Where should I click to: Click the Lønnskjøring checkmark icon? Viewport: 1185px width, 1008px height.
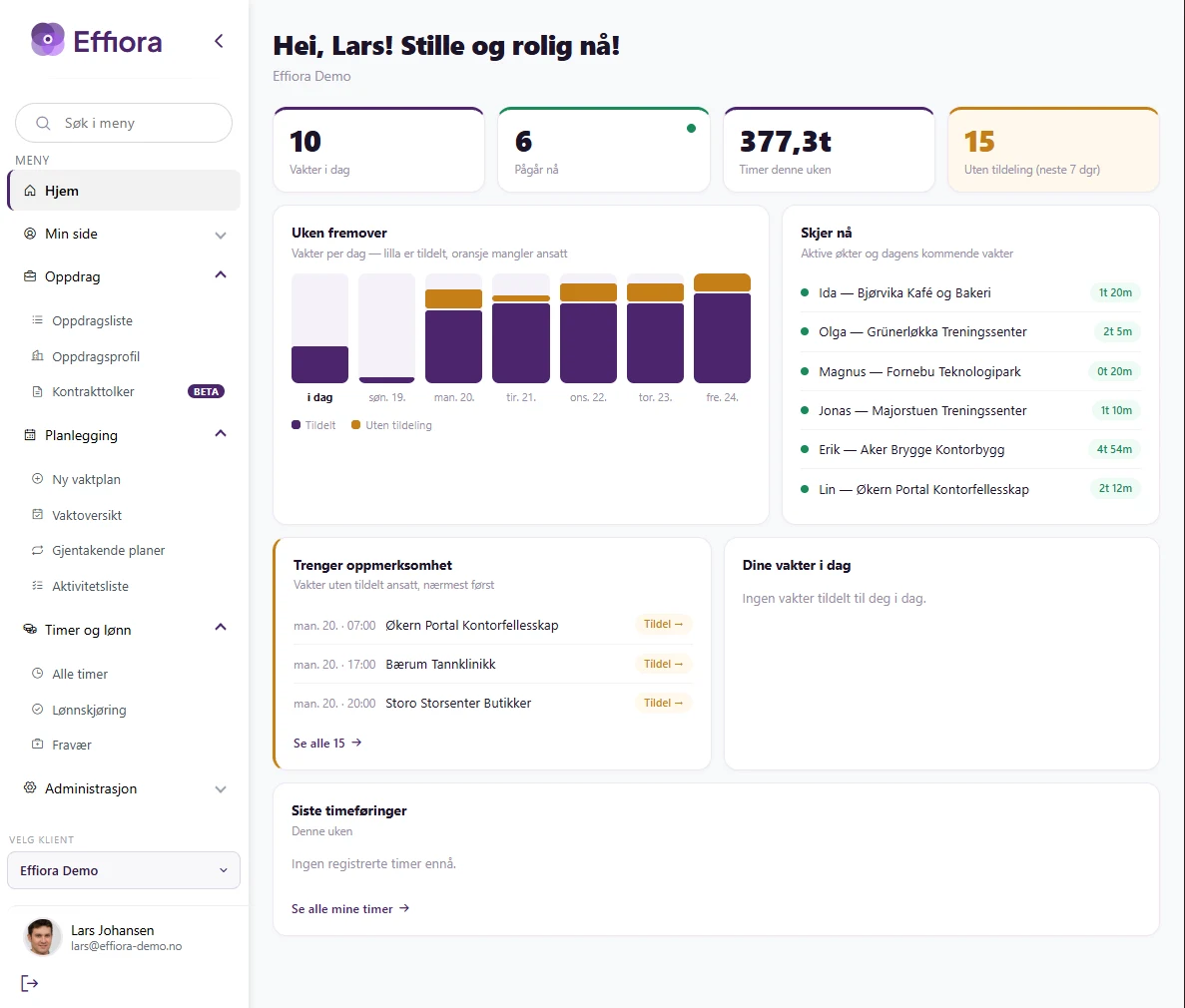(x=37, y=709)
